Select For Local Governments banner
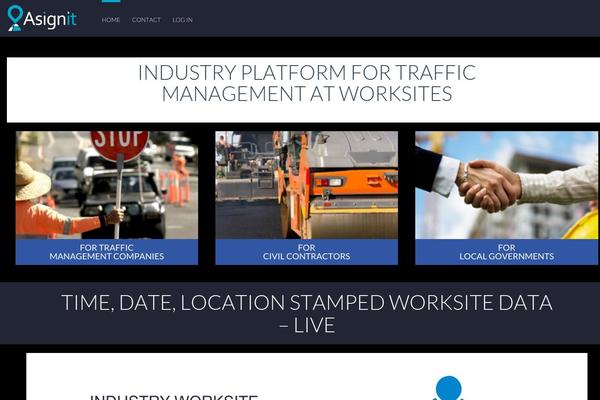 [x=506, y=252]
